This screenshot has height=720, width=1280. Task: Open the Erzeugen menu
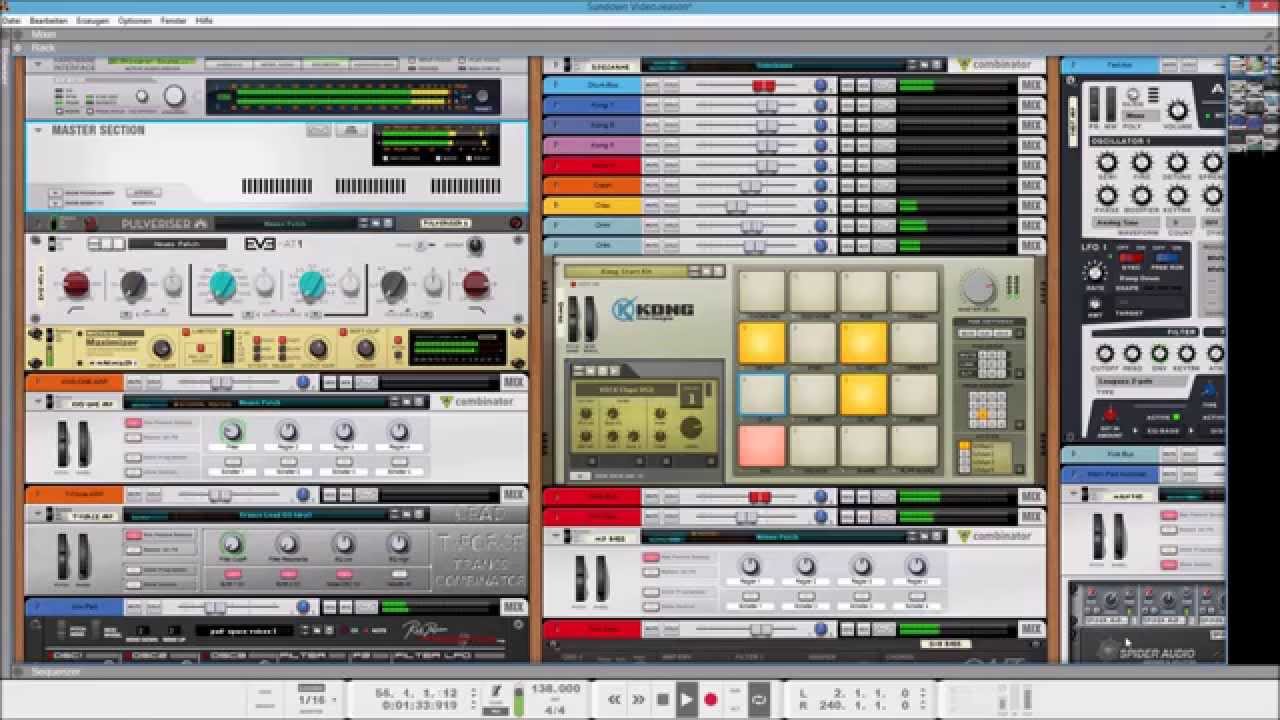pyautogui.click(x=93, y=20)
